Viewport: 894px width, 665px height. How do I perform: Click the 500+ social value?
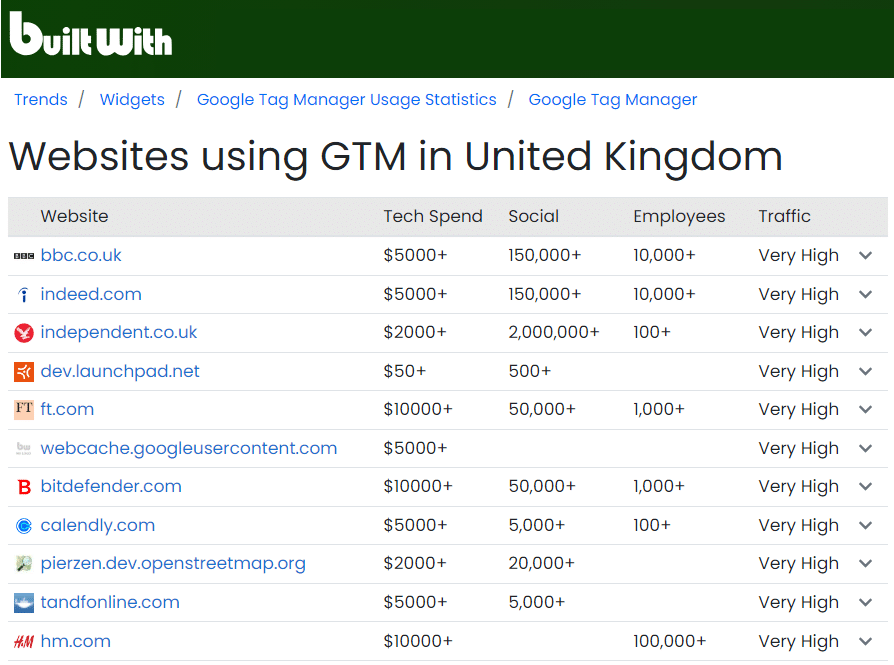530,371
